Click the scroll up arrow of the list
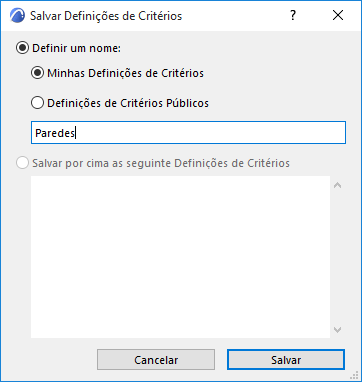This screenshot has height=382, width=362. [338, 185]
